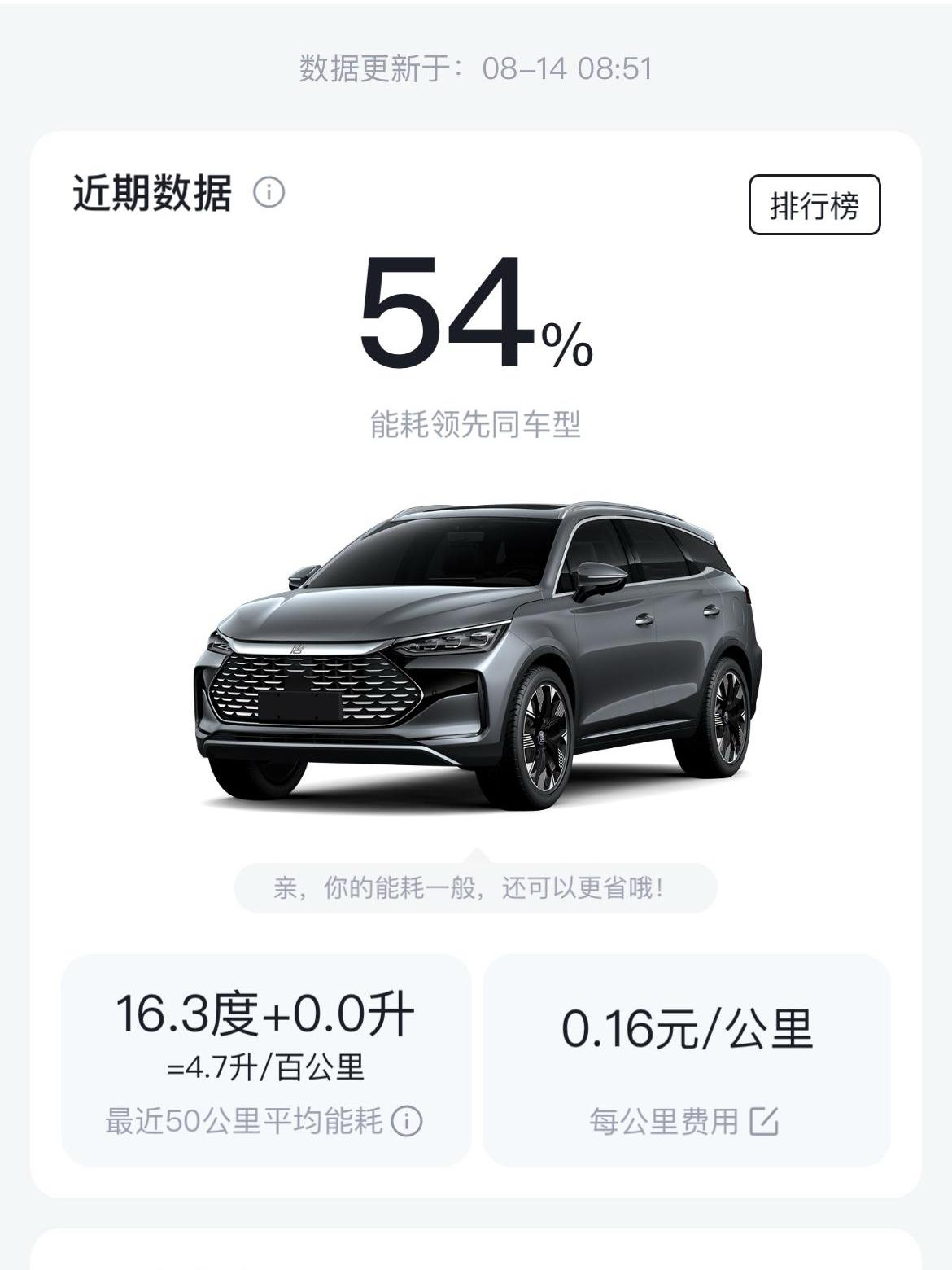
Task: Tap the 近期数据 heading
Action: tap(152, 194)
